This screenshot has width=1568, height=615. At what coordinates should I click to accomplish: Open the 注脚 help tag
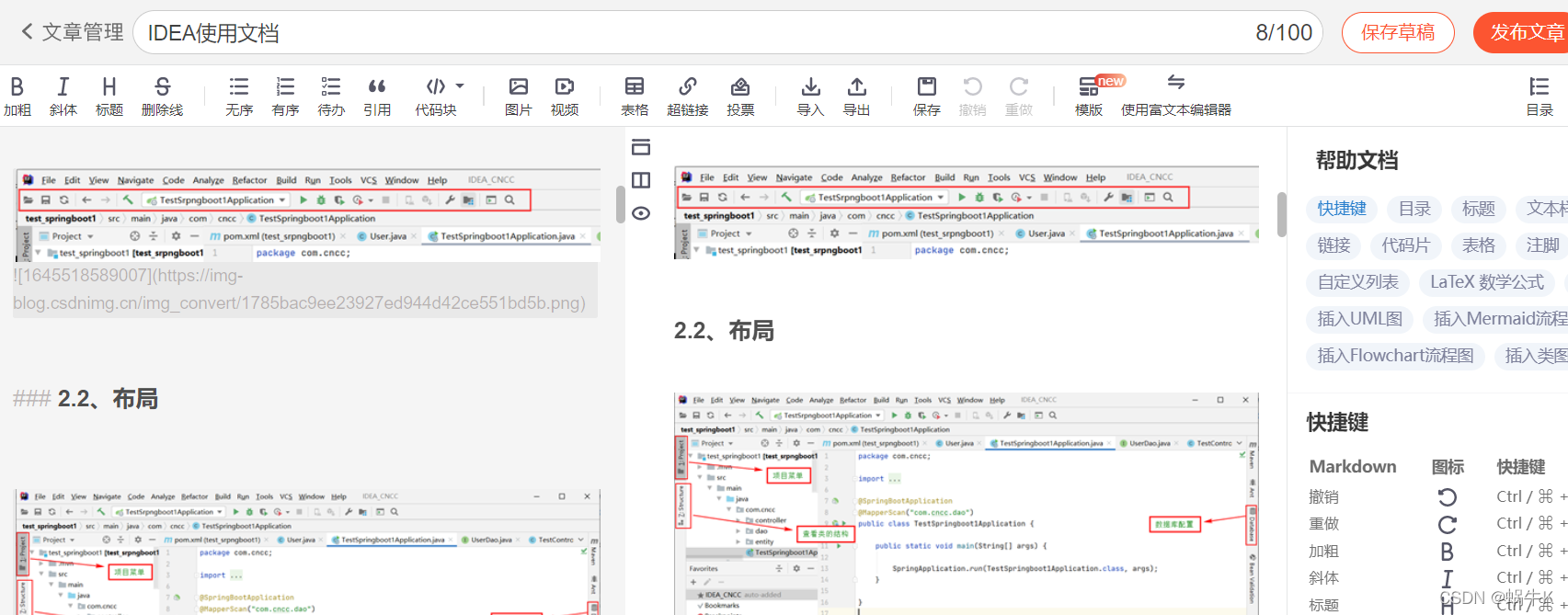point(1542,245)
